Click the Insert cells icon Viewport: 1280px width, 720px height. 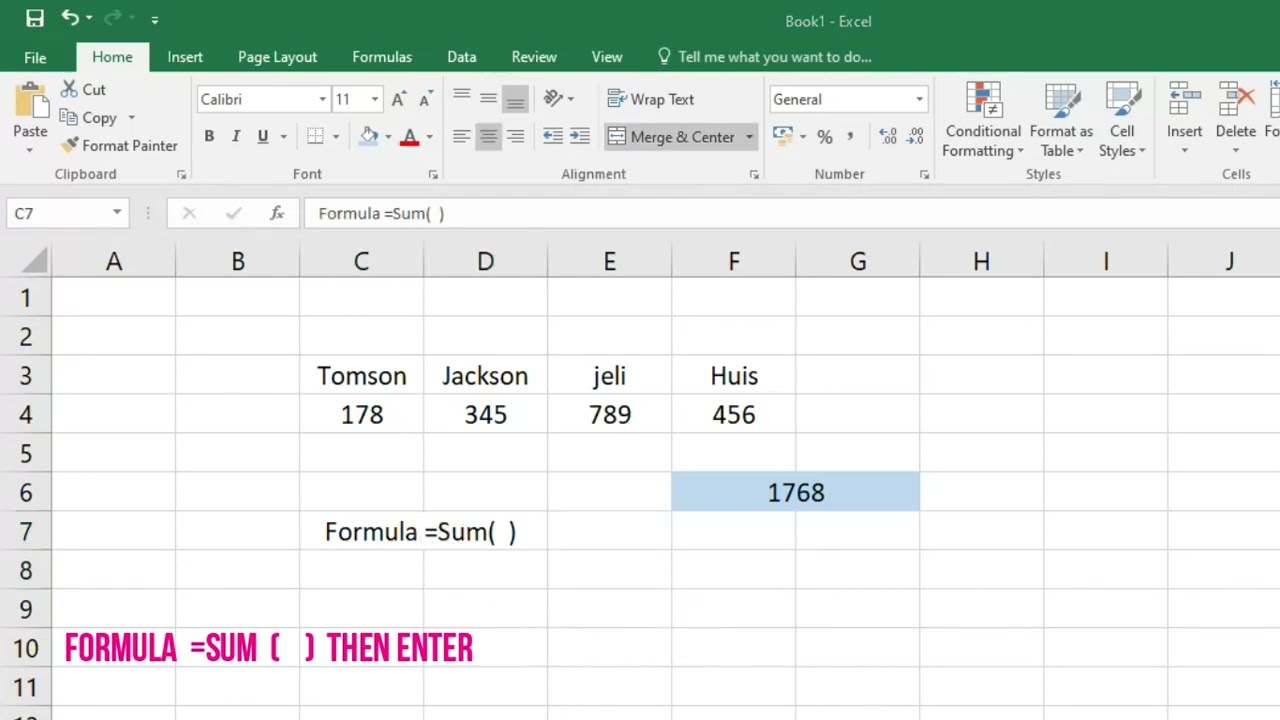pyautogui.click(x=1185, y=100)
